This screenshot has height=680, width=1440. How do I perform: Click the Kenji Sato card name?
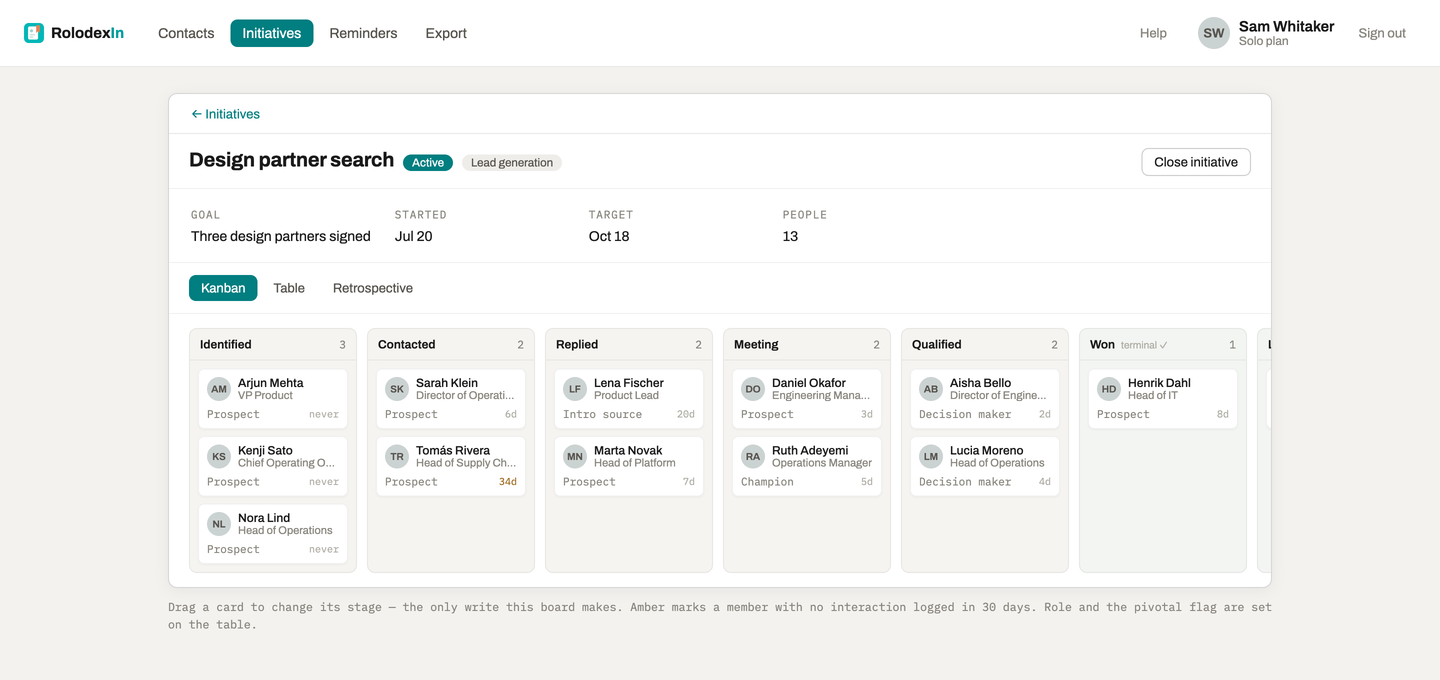(x=265, y=450)
